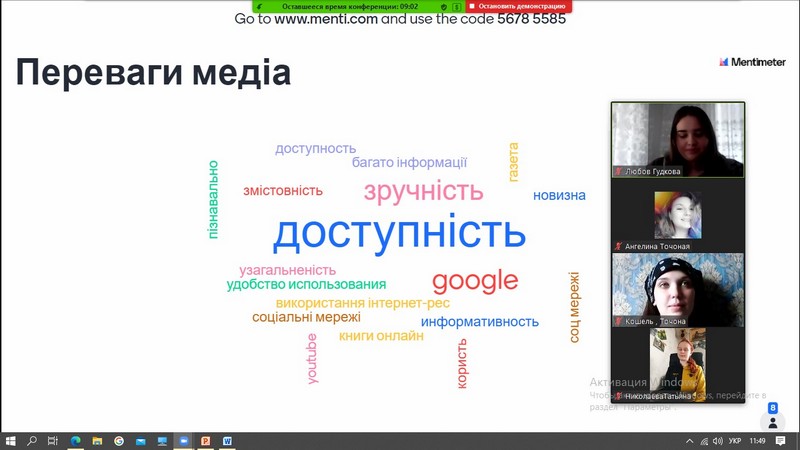Click the blue participant count badge 8
The width and height of the screenshot is (800, 450).
[x=772, y=408]
